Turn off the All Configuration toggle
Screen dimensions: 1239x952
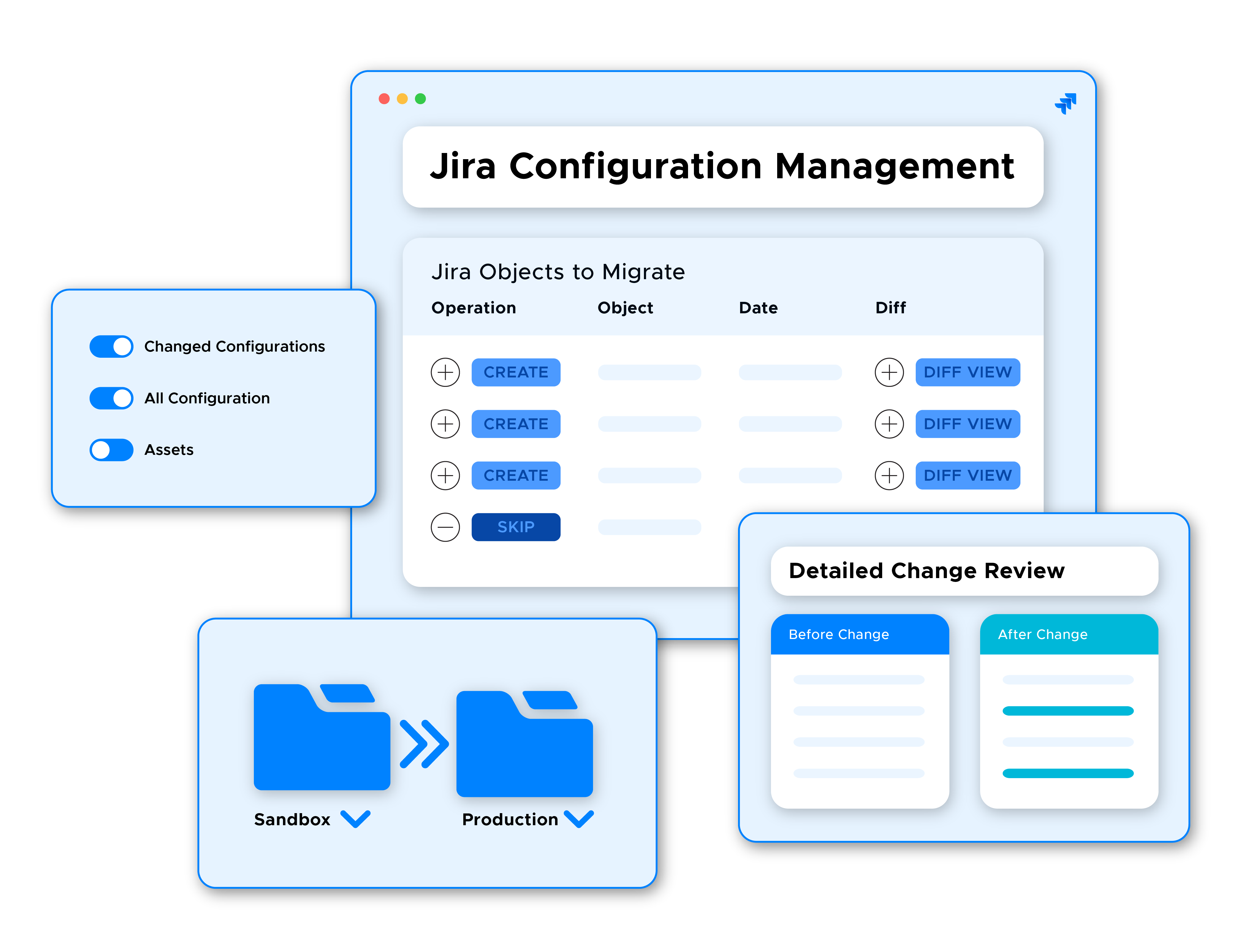(x=111, y=398)
